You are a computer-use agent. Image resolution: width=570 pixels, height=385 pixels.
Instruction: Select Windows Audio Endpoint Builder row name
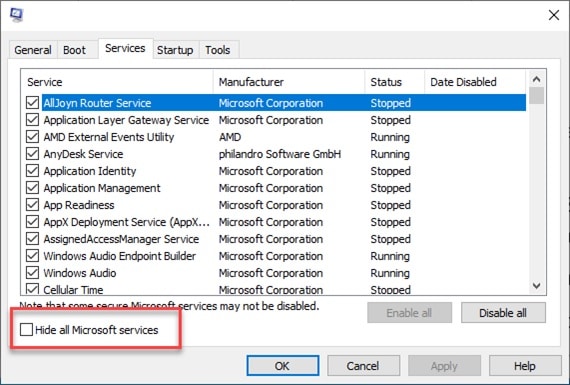120,256
